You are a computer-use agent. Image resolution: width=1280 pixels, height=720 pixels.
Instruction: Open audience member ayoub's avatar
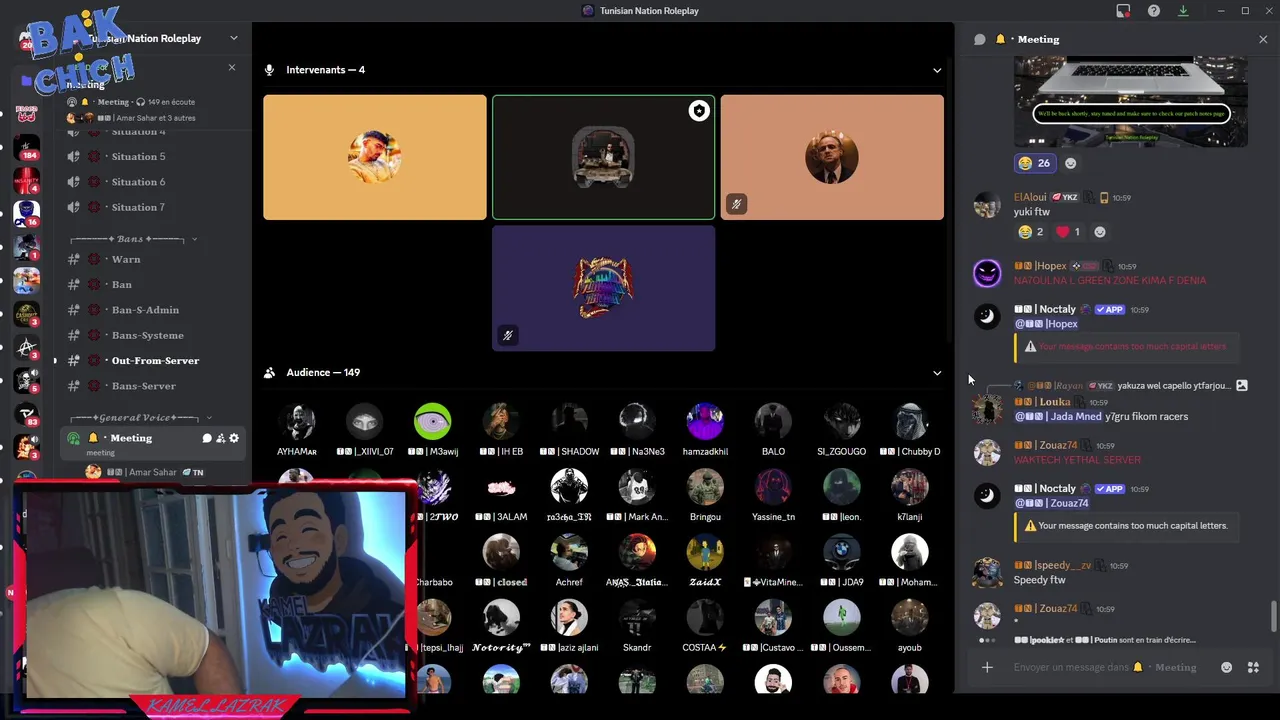909,617
